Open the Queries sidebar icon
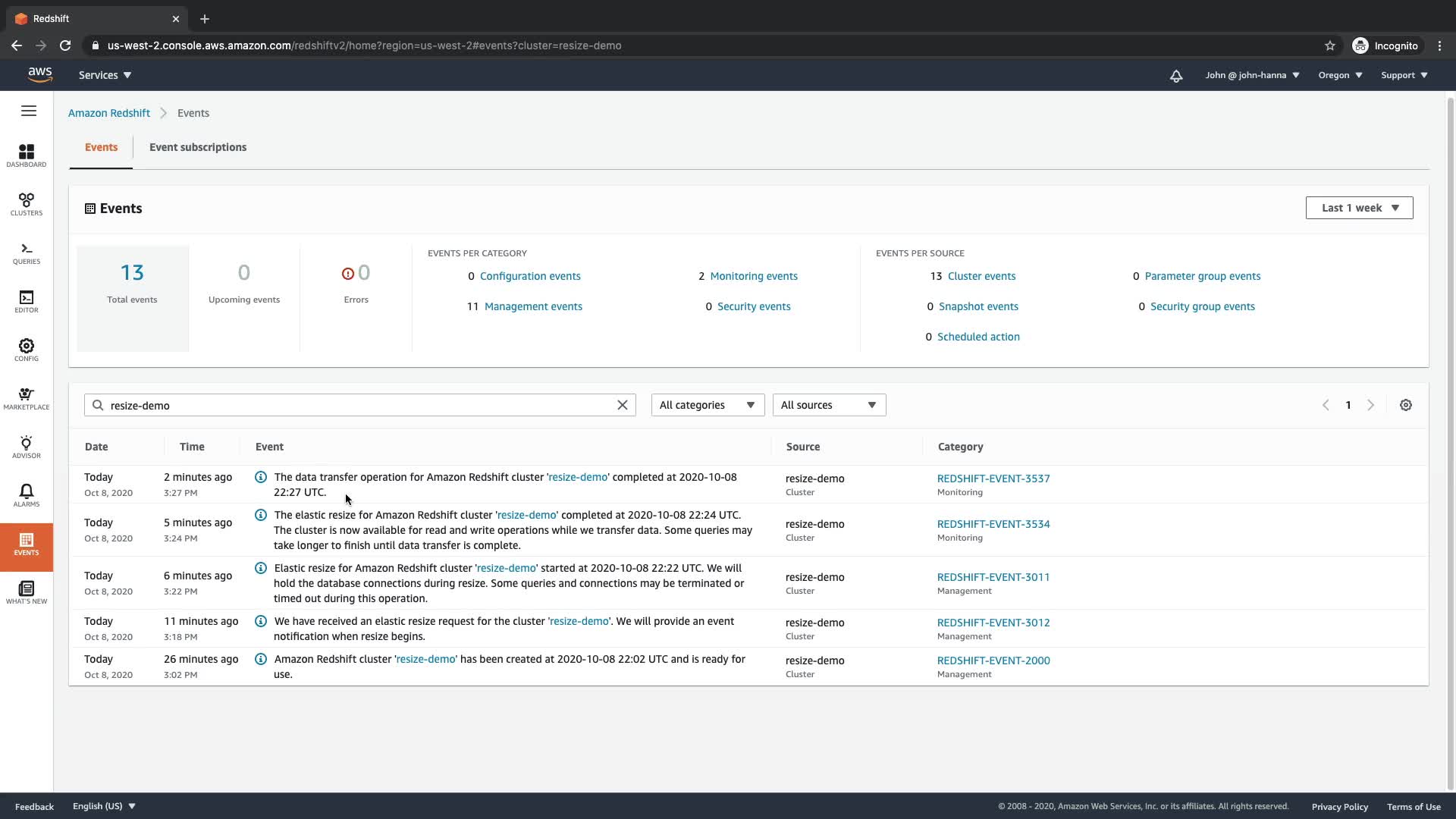Image resolution: width=1456 pixels, height=819 pixels. pos(27,253)
